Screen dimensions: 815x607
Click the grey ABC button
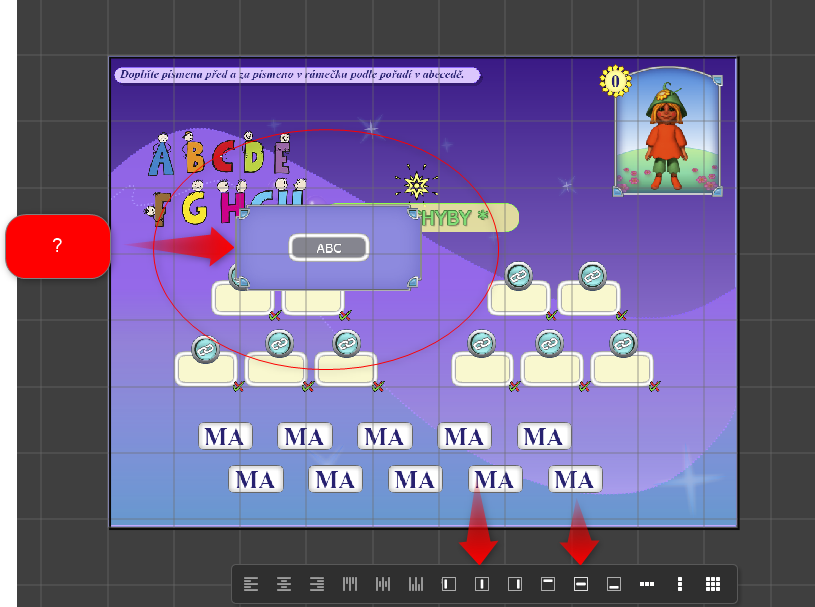pyautogui.click(x=329, y=248)
